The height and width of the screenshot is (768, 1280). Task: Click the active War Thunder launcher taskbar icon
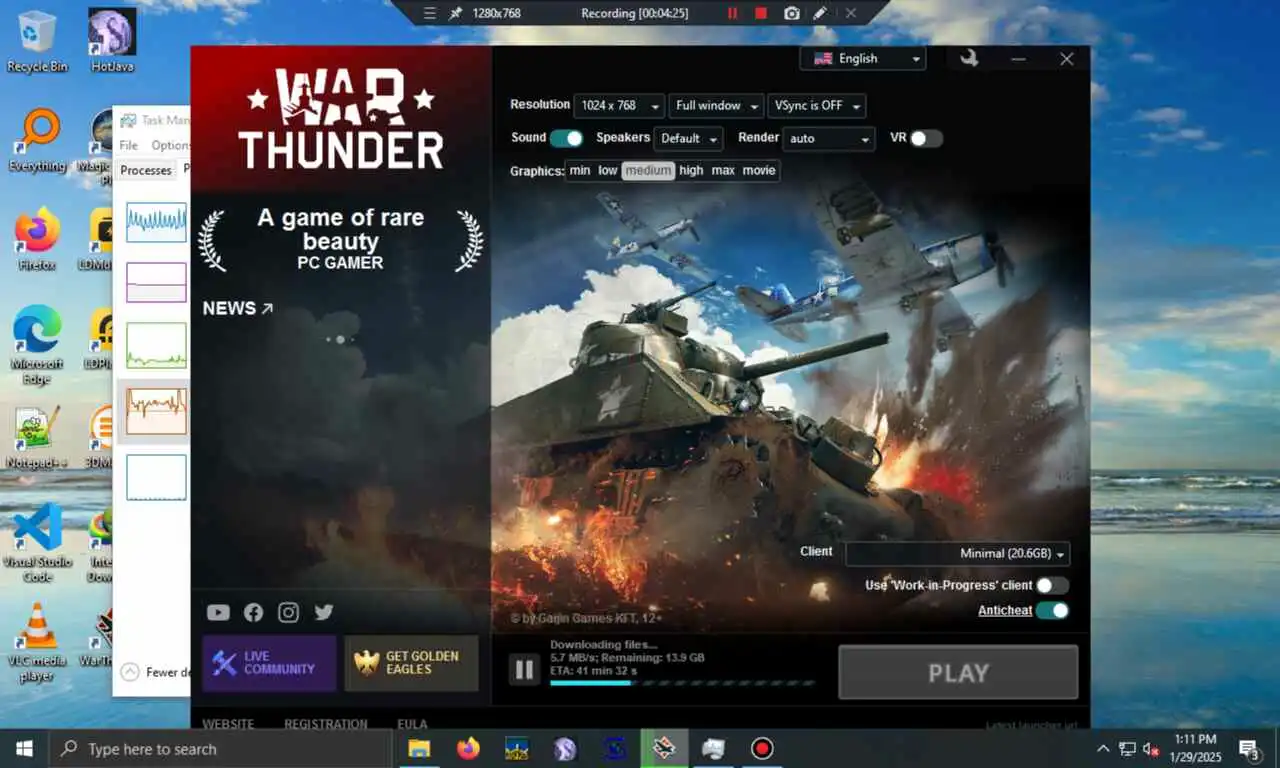click(x=664, y=748)
